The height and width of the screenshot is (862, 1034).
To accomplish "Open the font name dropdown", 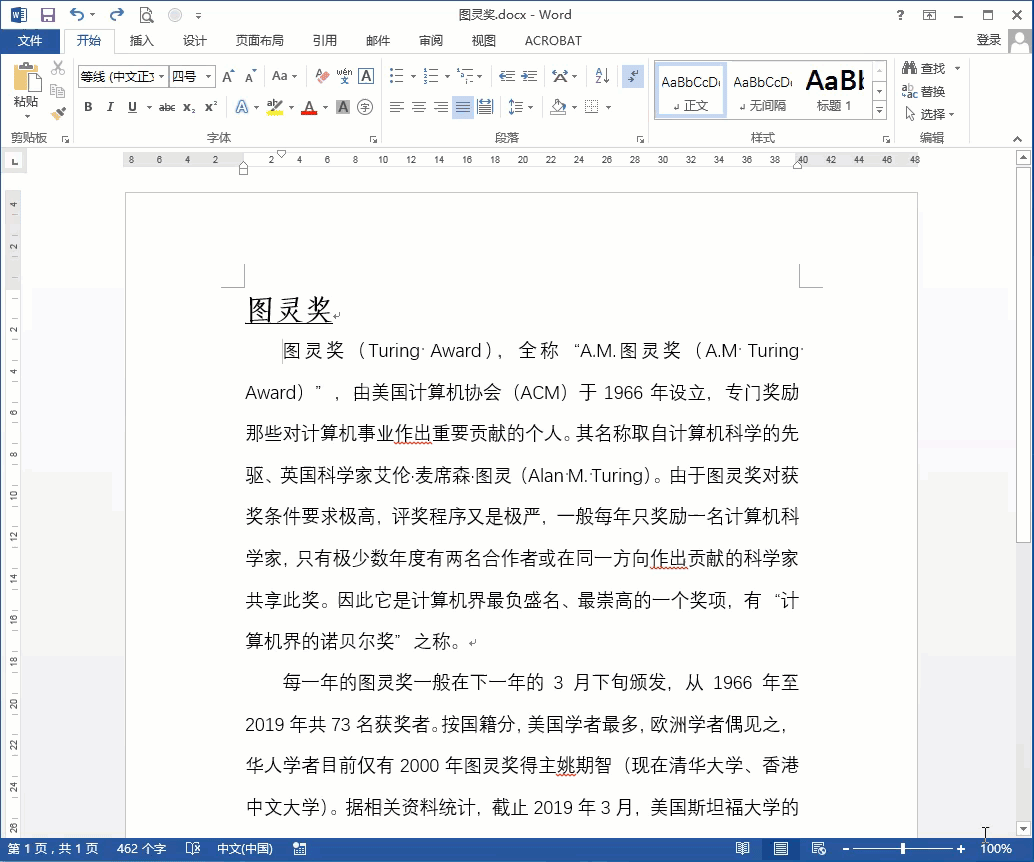I will [x=162, y=75].
